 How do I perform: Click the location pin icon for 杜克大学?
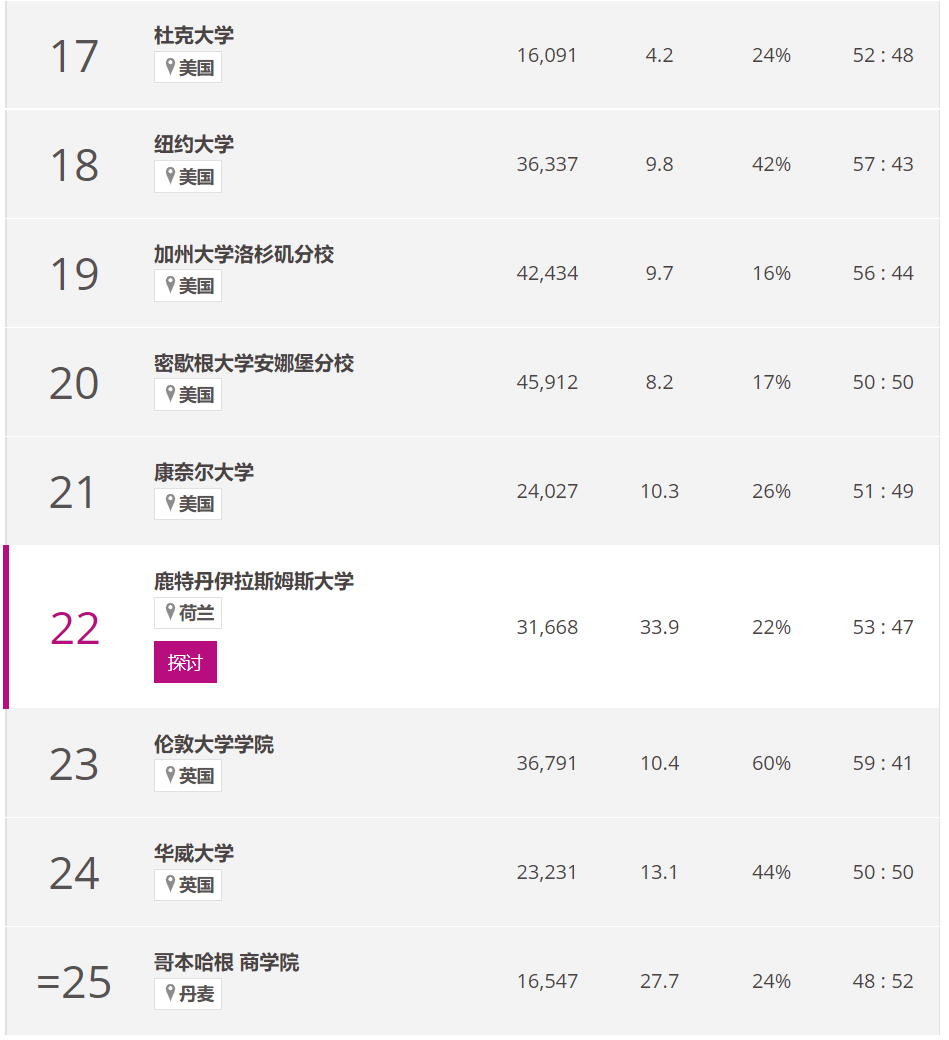pos(170,67)
